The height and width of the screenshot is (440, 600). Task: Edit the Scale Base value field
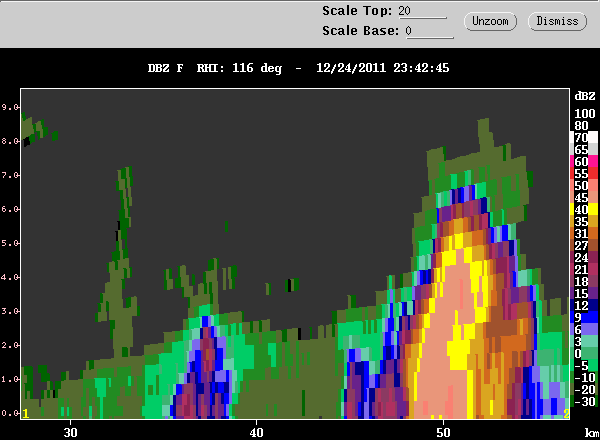pos(430,31)
